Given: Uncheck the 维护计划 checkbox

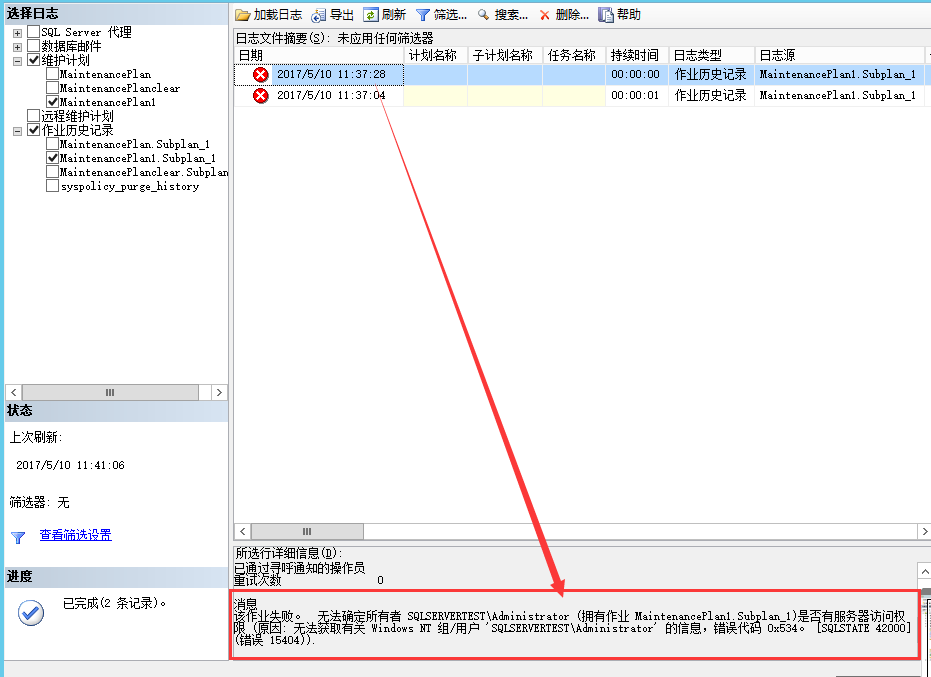Looking at the screenshot, I should coord(34,60).
